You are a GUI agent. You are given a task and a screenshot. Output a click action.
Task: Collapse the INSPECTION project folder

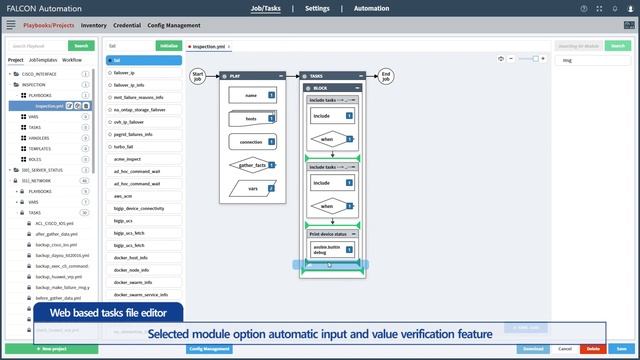click(10, 85)
